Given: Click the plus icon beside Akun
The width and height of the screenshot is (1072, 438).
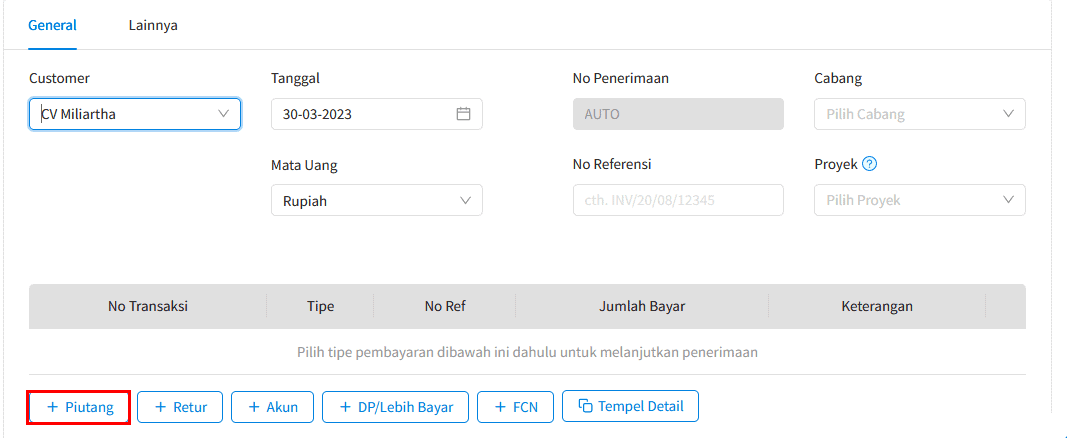Looking at the screenshot, I should [254, 407].
